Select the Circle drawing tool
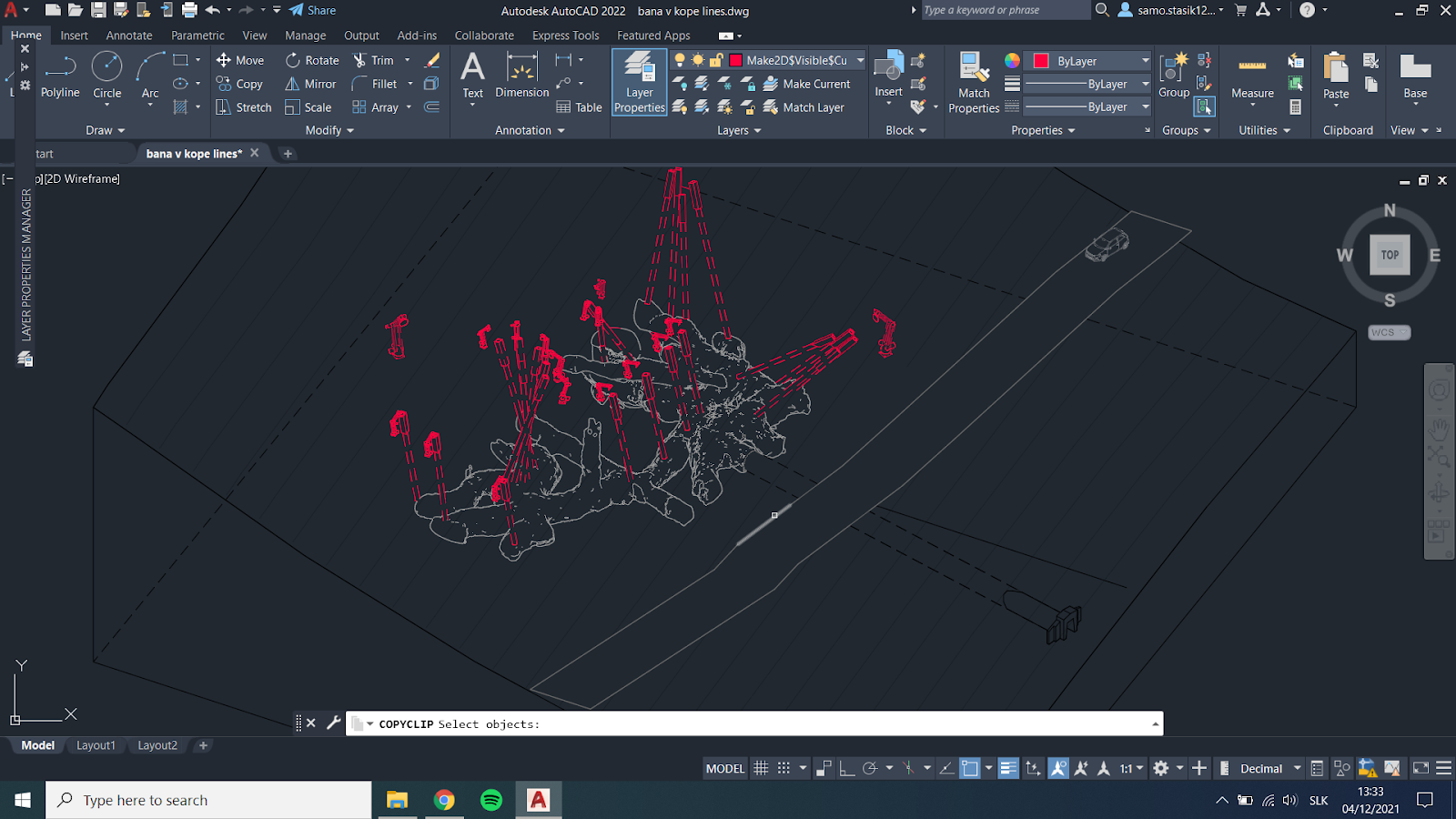Image resolution: width=1456 pixels, height=819 pixels. [107, 76]
